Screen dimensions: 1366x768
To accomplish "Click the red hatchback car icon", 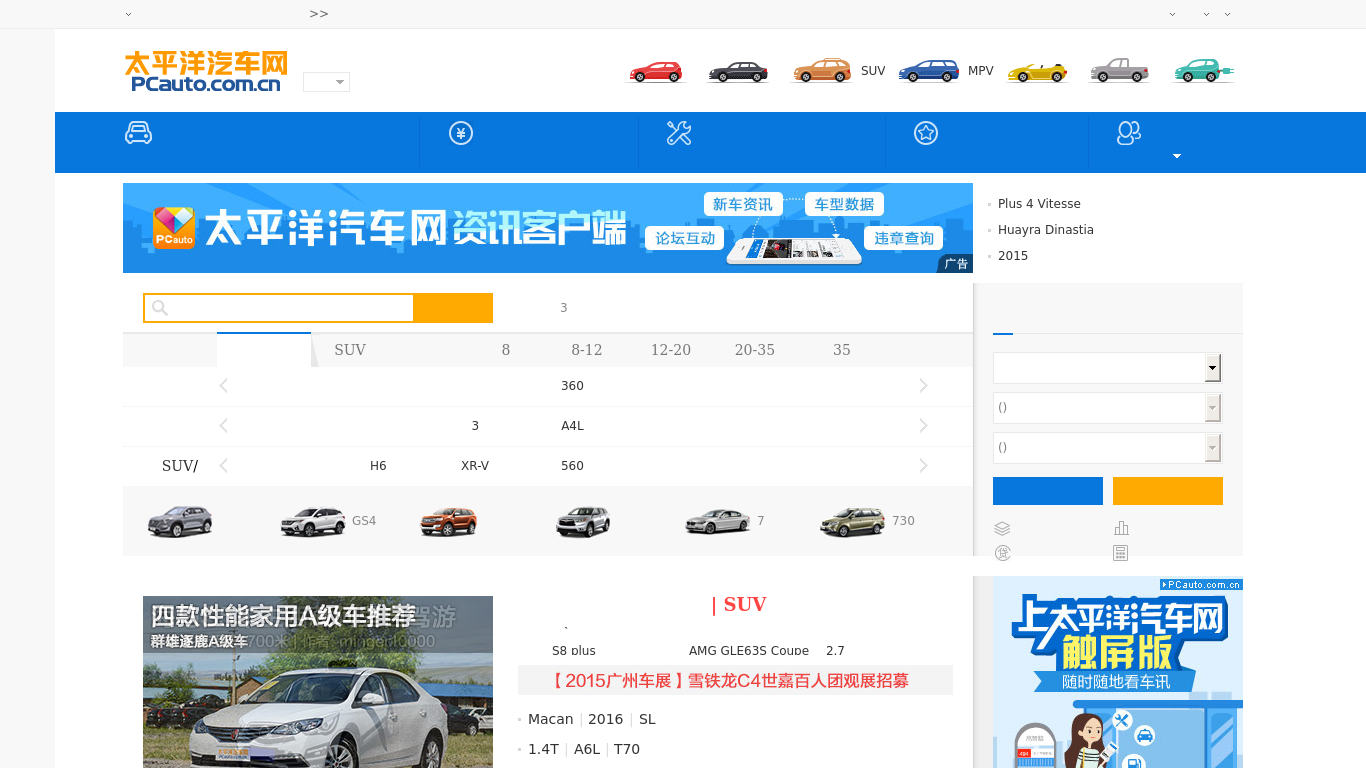I will pos(655,72).
